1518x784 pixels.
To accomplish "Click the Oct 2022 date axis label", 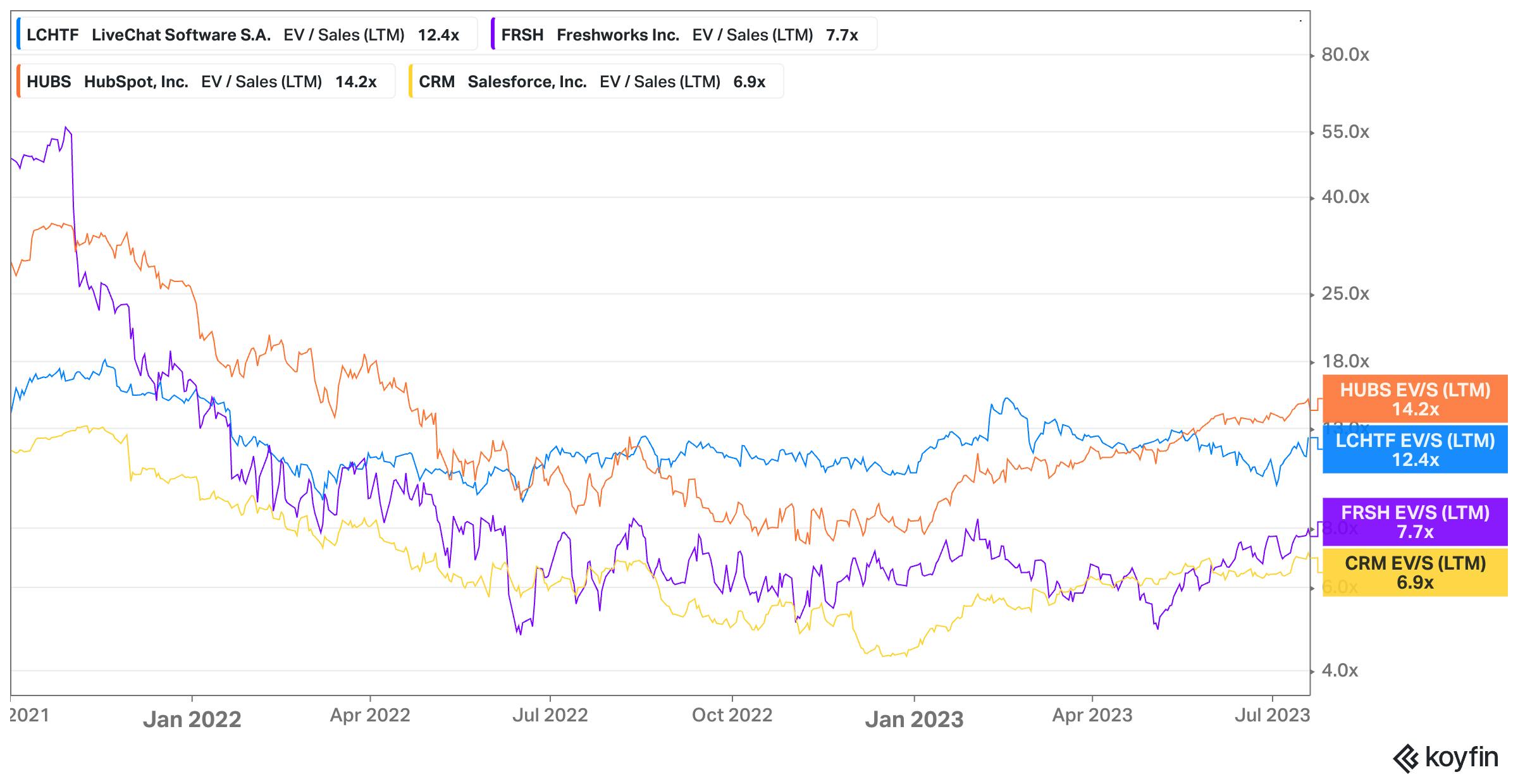I will (x=732, y=715).
